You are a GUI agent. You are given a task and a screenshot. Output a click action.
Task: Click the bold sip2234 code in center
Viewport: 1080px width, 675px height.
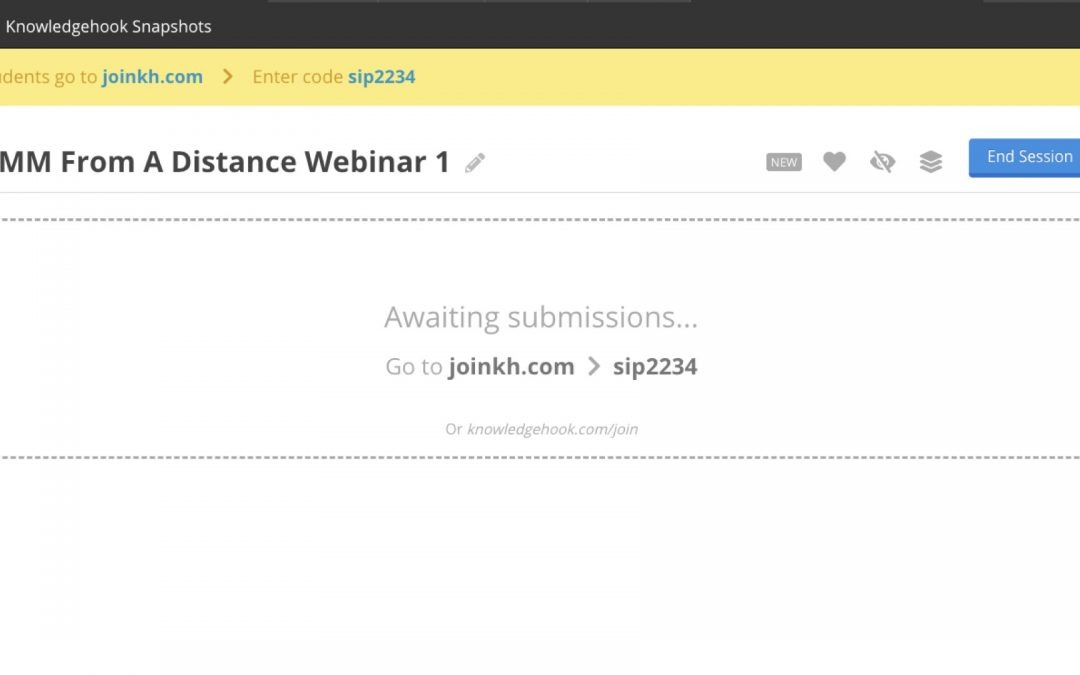tap(655, 367)
